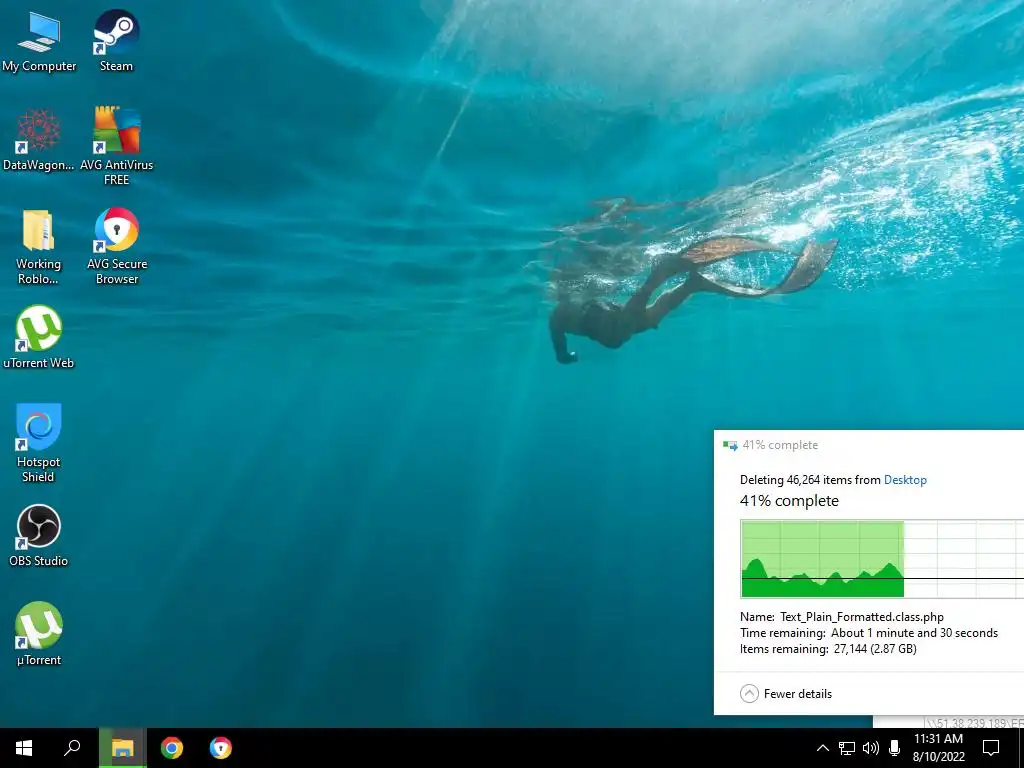Launch AVG Secure Browser from taskbar

pos(221,748)
